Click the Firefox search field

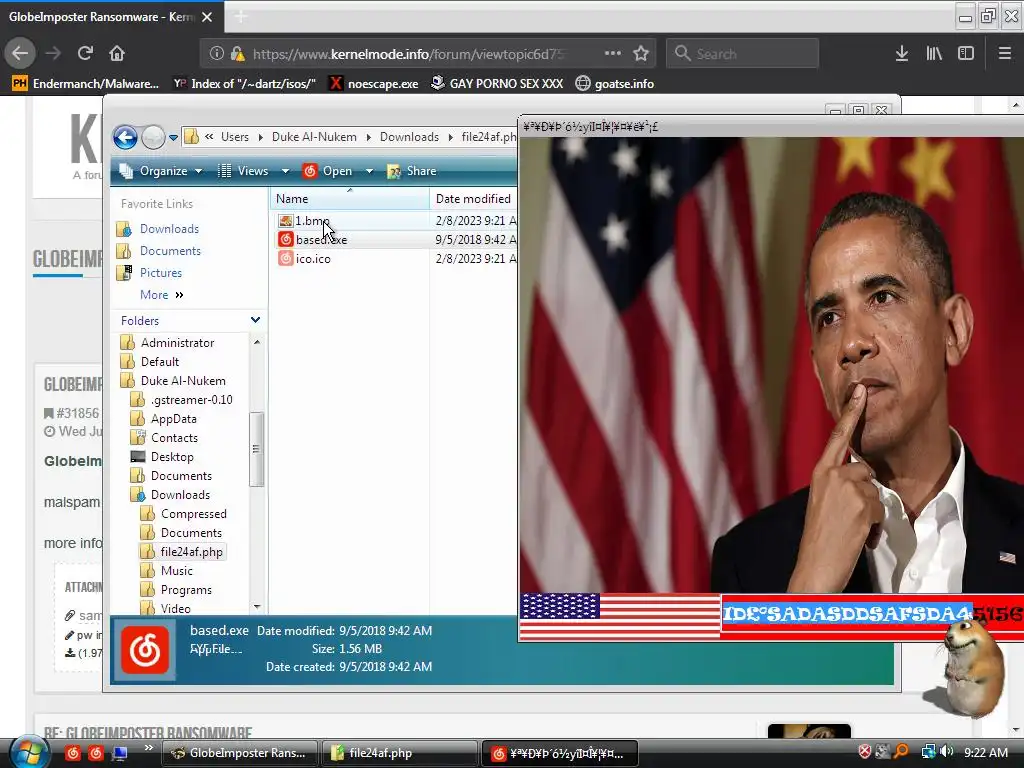(x=743, y=54)
